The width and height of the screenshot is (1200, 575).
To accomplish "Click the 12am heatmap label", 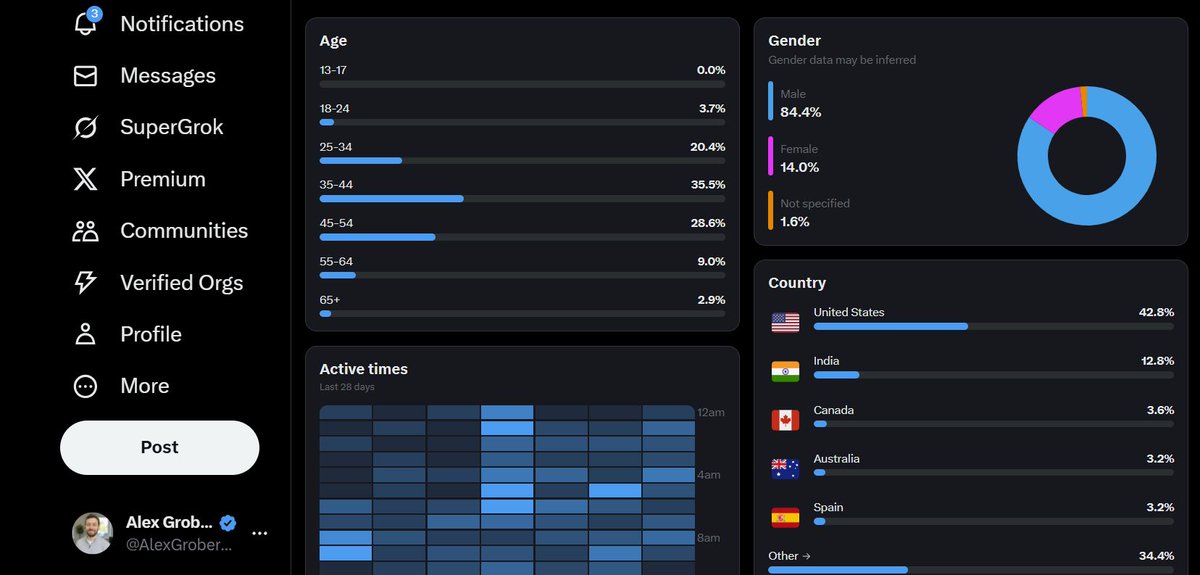I will point(709,413).
